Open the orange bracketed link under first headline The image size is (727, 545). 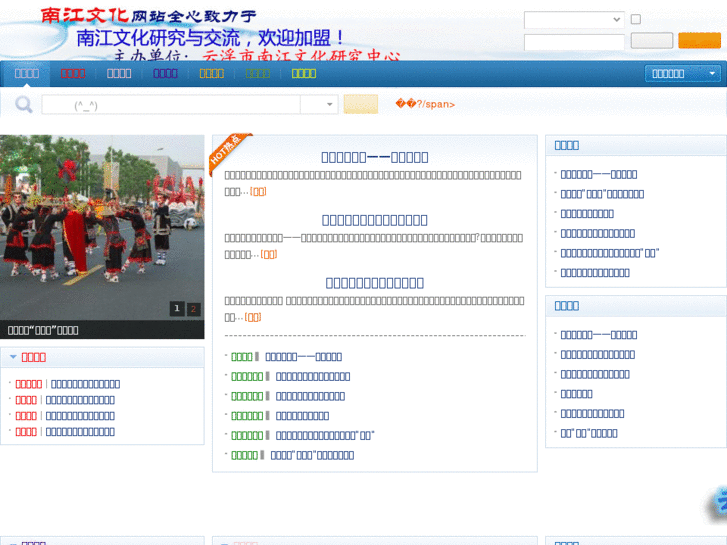coord(258,191)
